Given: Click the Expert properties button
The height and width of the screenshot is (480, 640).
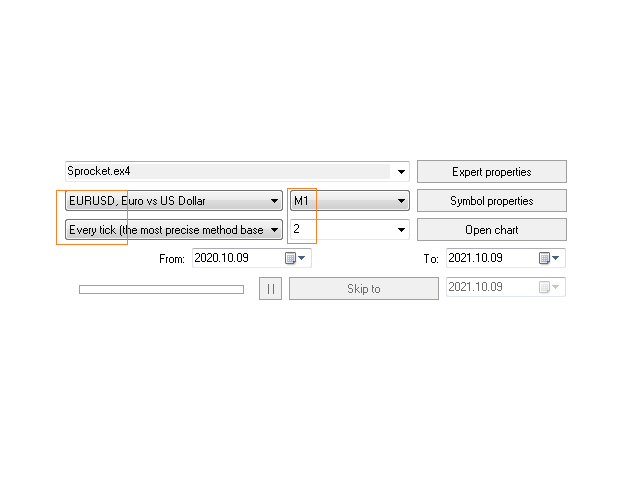Looking at the screenshot, I should point(492,172).
